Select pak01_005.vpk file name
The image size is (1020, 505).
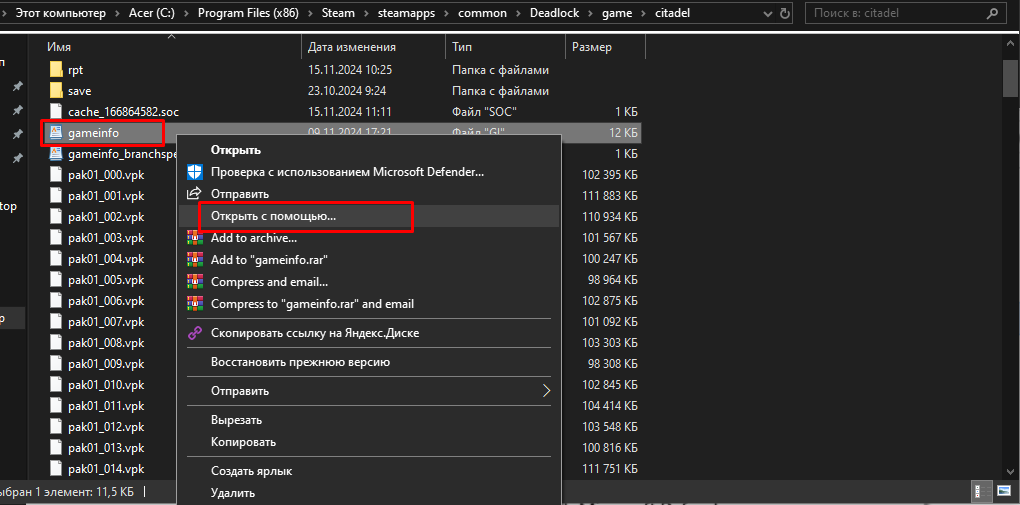tap(105, 280)
